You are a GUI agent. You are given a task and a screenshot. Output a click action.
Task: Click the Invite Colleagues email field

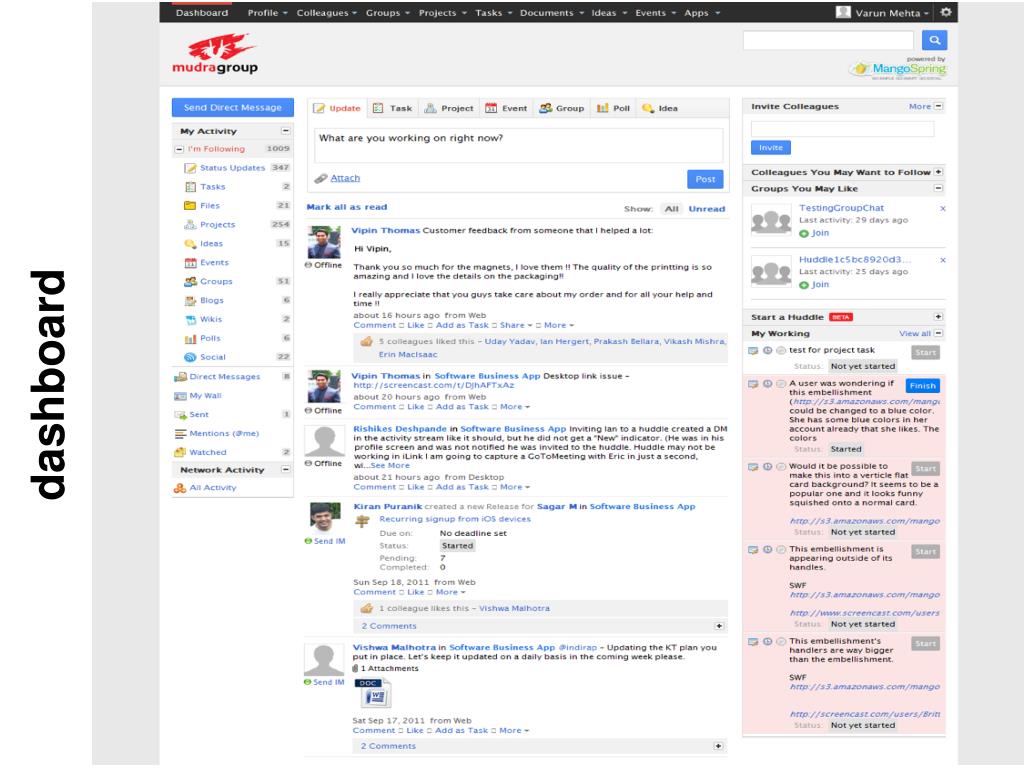tap(842, 129)
